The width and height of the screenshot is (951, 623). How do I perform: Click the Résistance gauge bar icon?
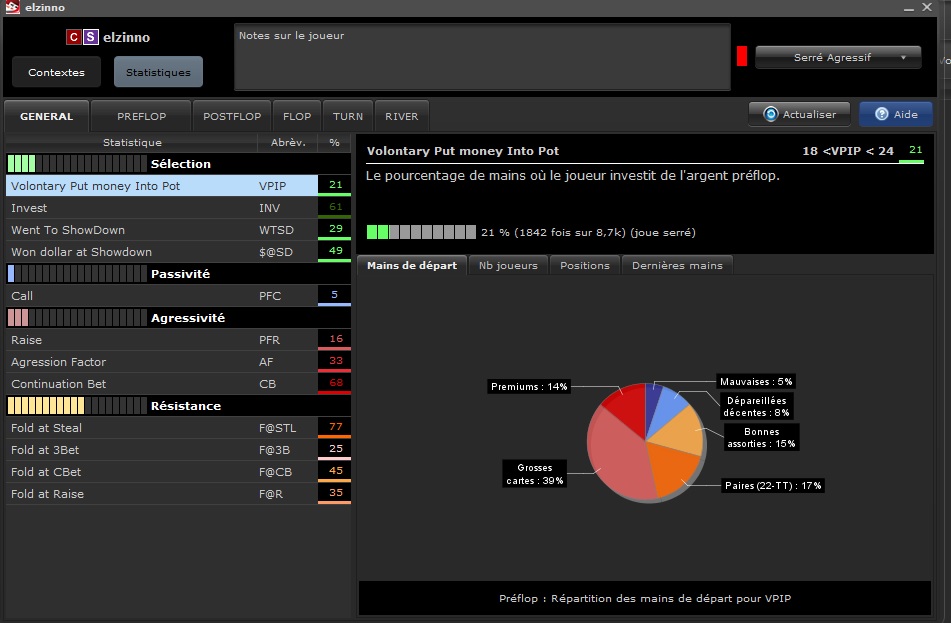[75, 406]
